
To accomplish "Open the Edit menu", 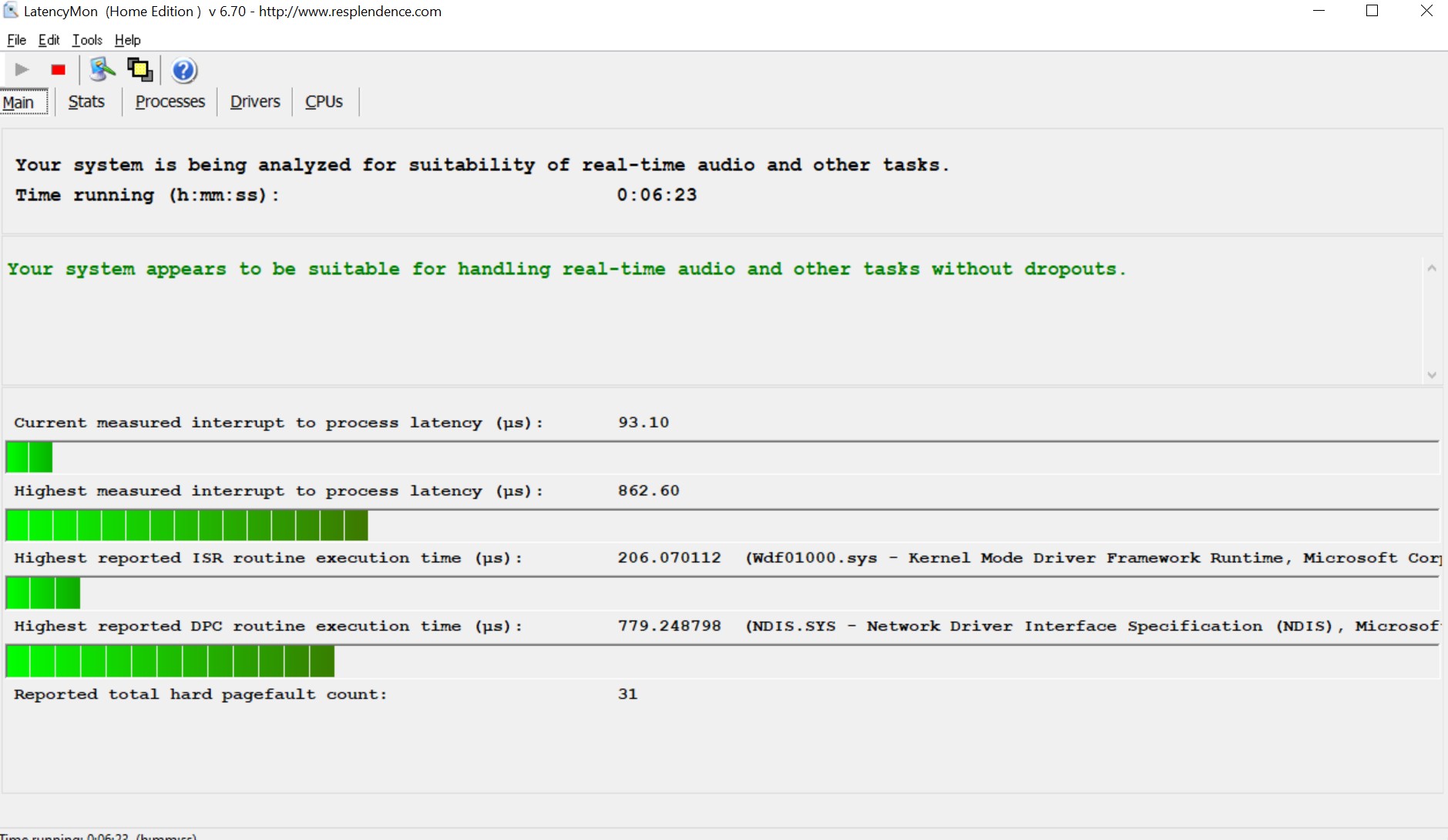I will 49,40.
